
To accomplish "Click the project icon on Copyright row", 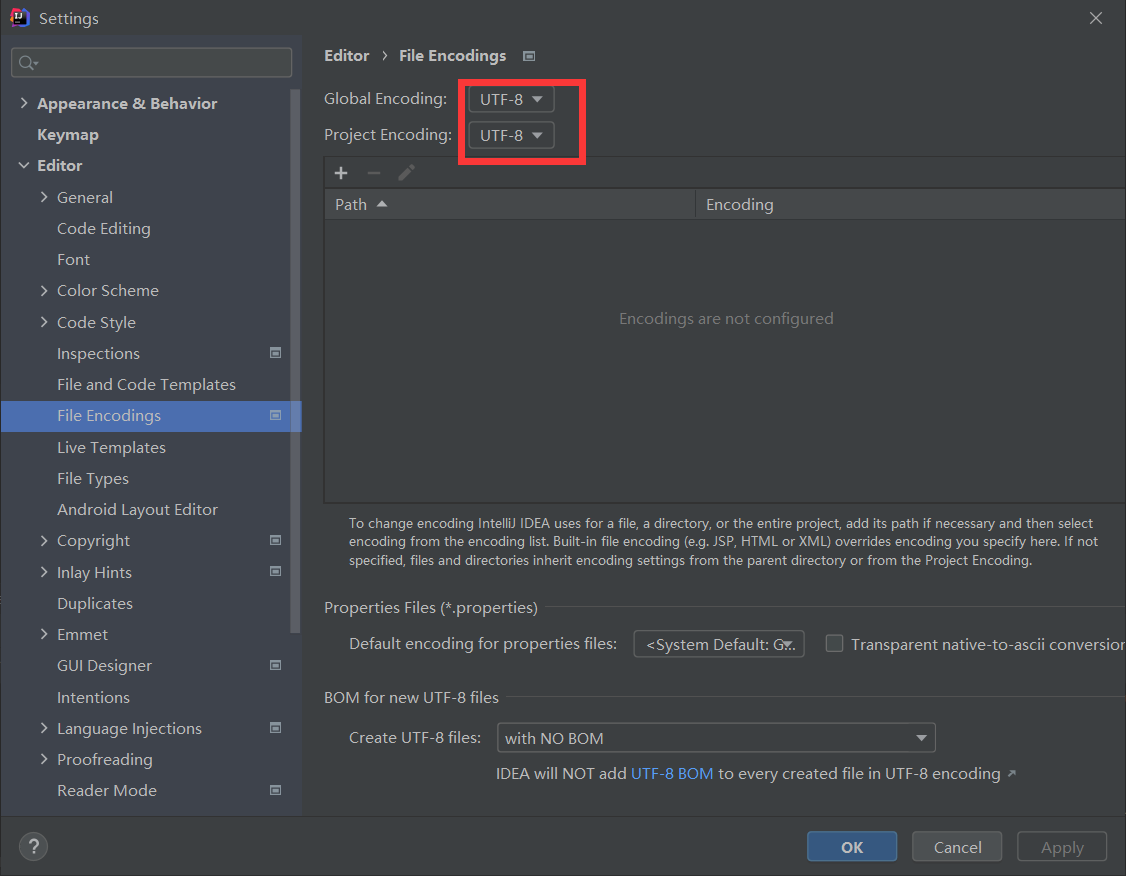I will (x=275, y=540).
